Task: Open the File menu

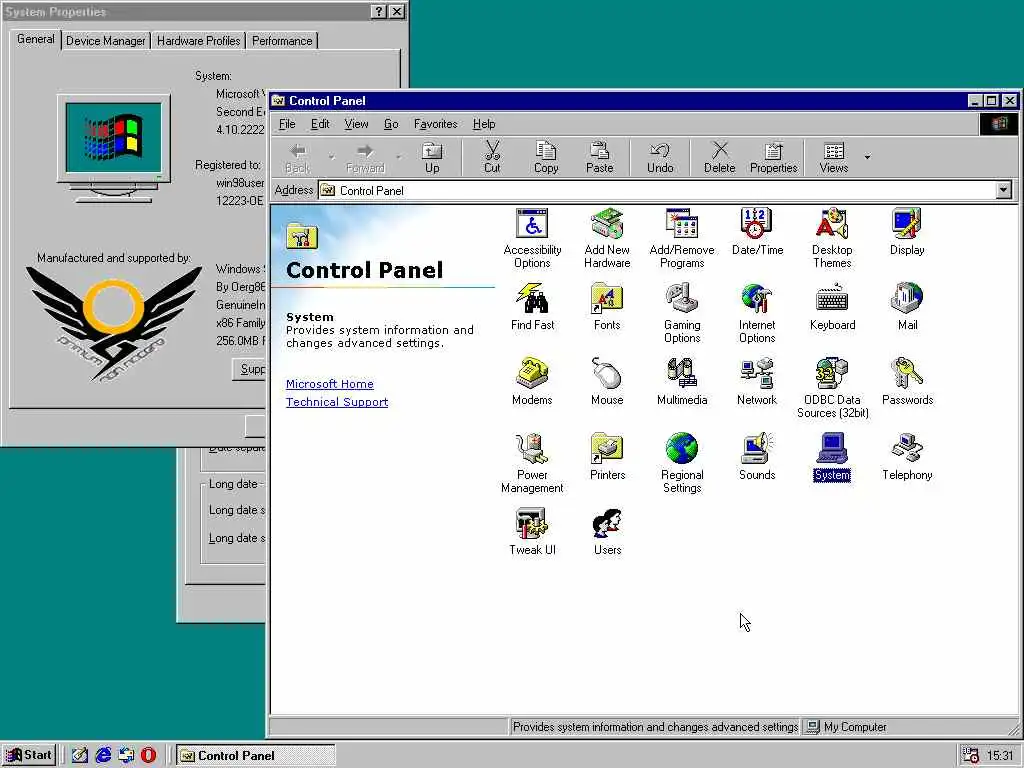Action: tap(287, 124)
